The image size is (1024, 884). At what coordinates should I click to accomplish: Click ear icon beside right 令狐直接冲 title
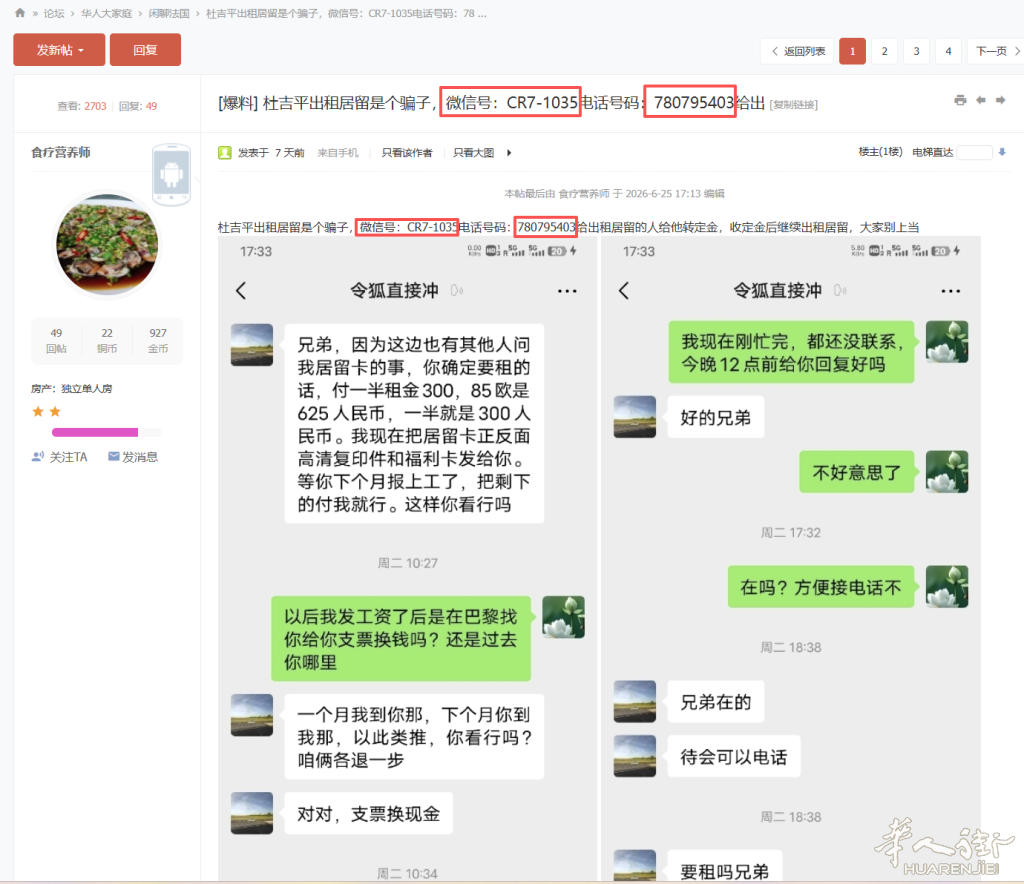coord(840,291)
